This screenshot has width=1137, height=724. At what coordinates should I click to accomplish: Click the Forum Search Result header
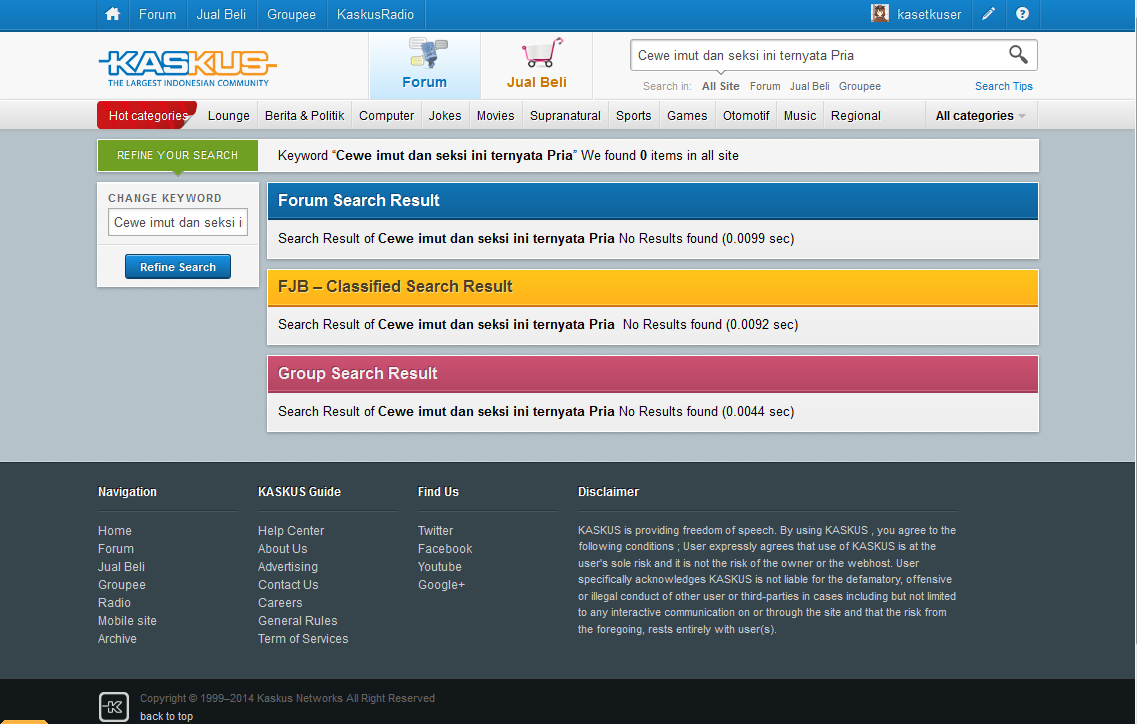point(653,201)
